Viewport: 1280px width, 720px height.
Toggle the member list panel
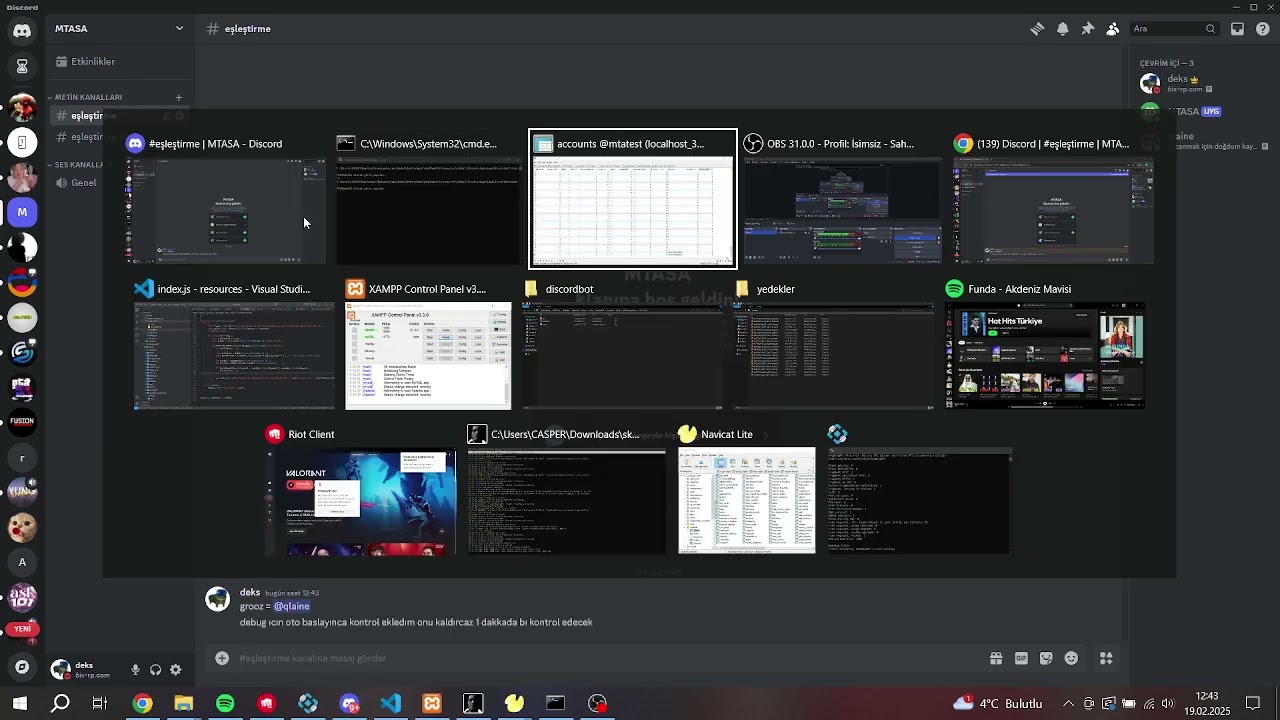1112,29
